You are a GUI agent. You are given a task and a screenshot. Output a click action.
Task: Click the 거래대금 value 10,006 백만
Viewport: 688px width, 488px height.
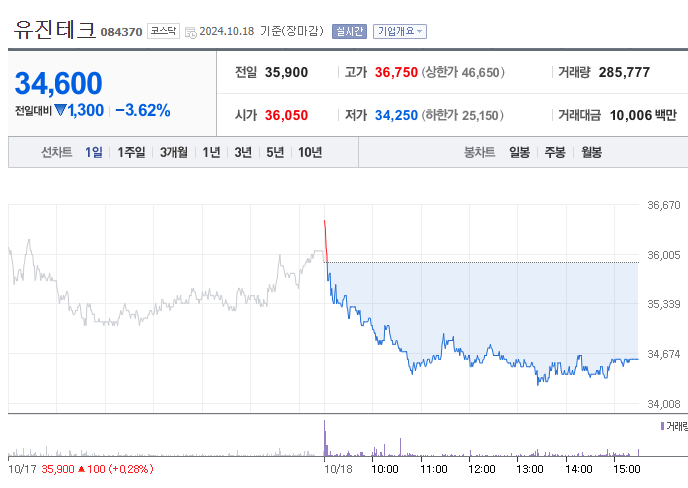[x=643, y=115]
